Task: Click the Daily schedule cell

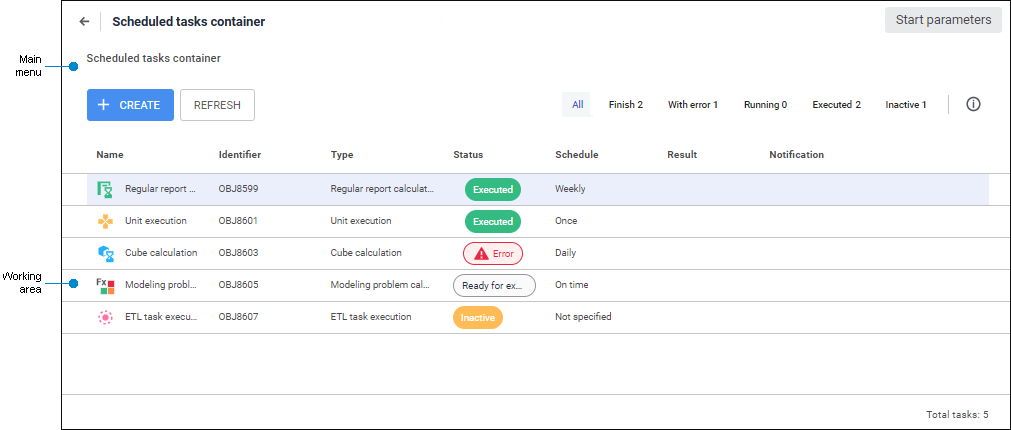Action: pyautogui.click(x=565, y=253)
